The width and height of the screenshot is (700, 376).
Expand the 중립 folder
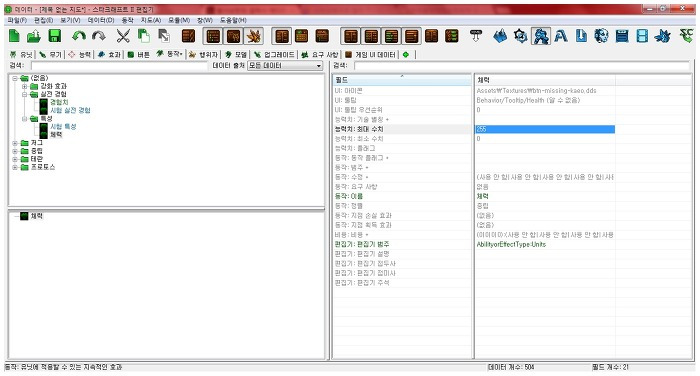point(15,151)
